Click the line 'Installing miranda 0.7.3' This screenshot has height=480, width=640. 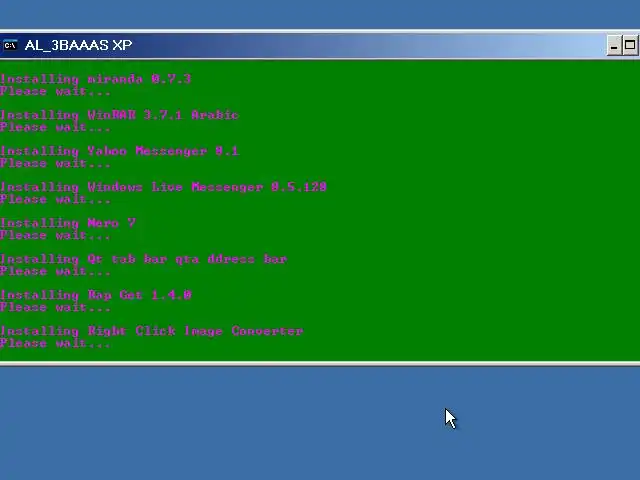click(x=96, y=79)
